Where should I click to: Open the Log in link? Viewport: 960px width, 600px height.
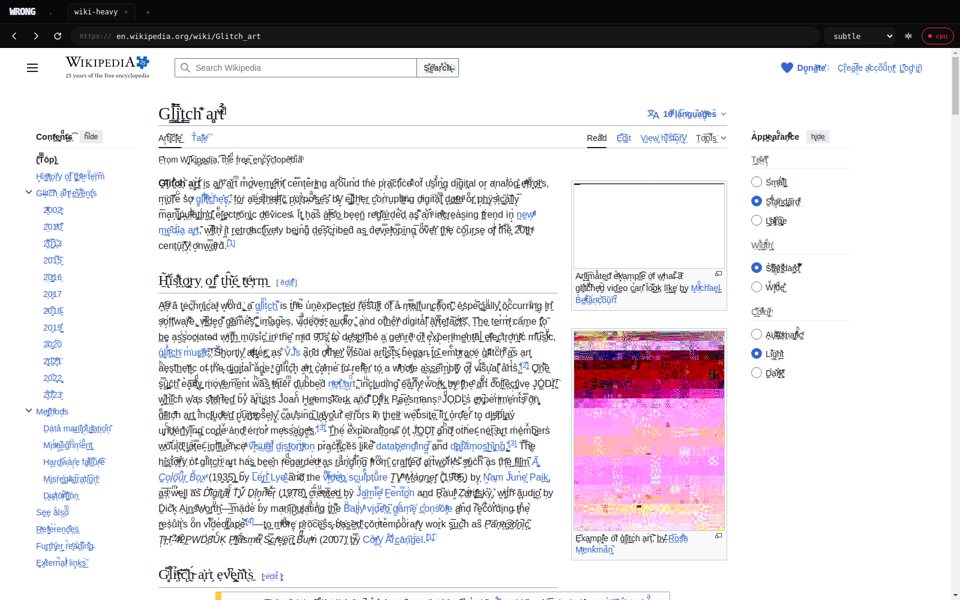tap(910, 68)
